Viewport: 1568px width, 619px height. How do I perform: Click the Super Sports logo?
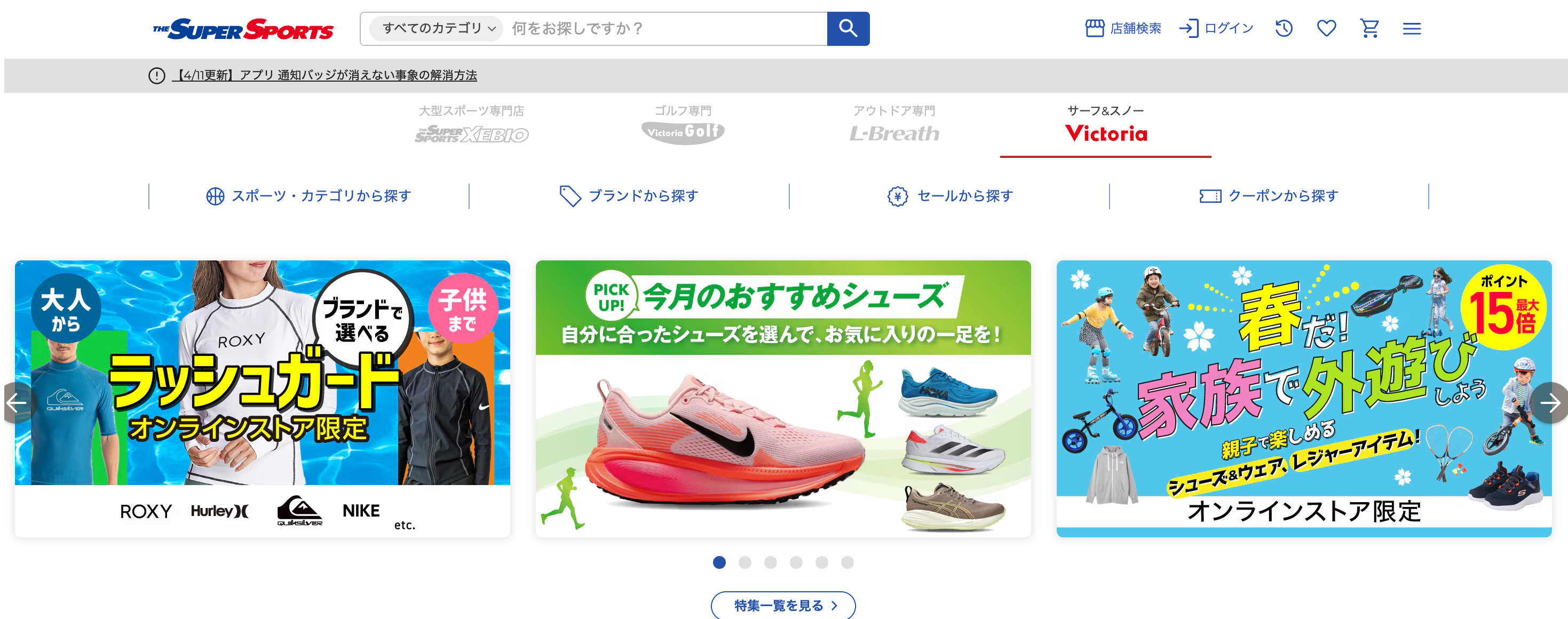(x=243, y=29)
